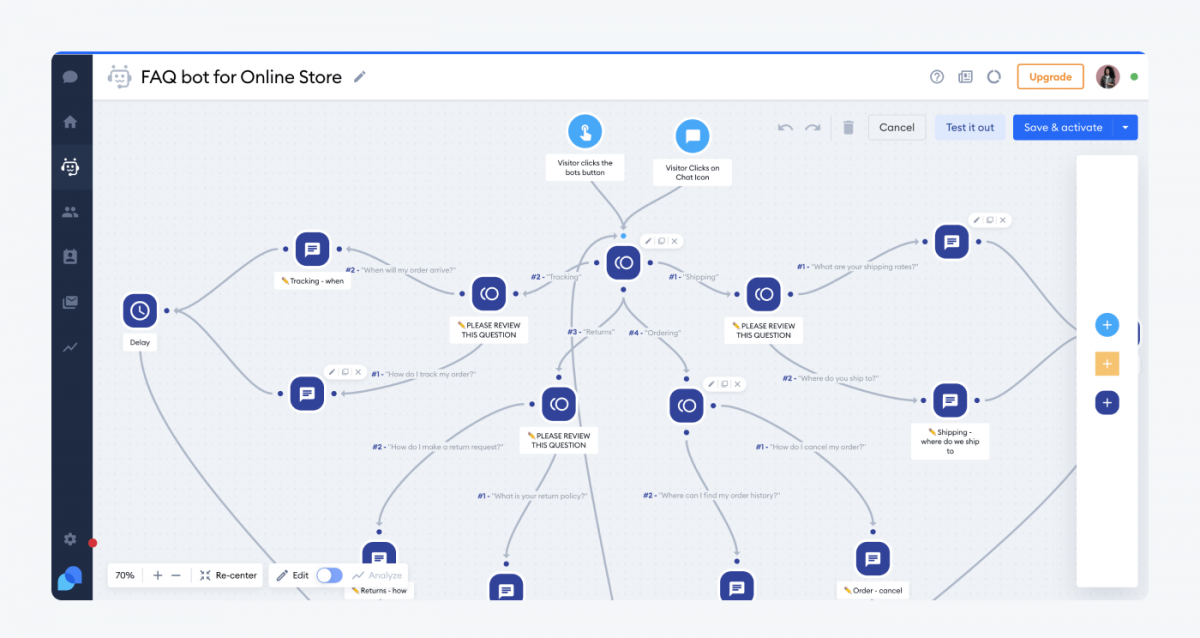Open Analytics via the chart icon
1200x638 pixels.
coord(70,347)
